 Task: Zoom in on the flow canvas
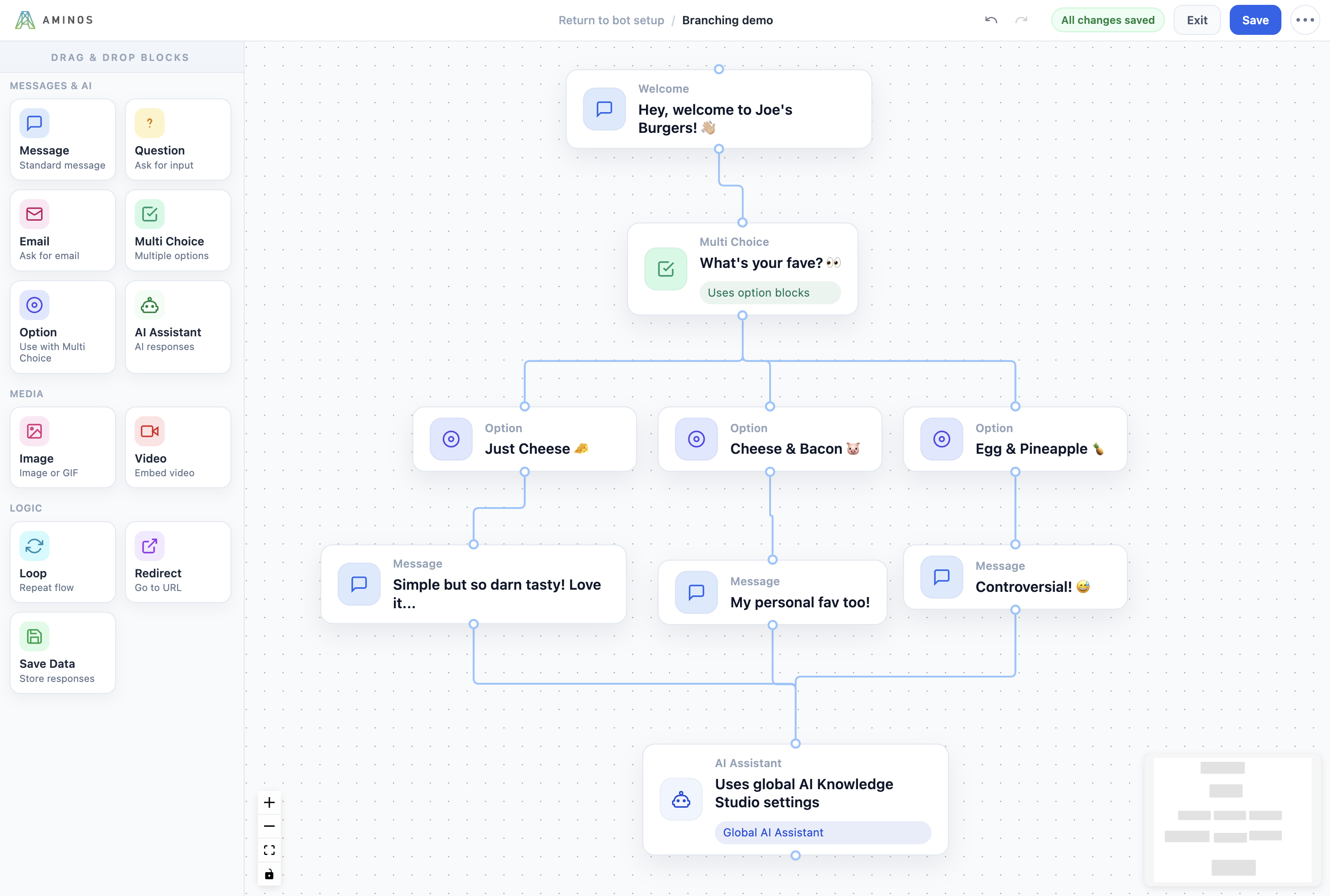point(269,802)
